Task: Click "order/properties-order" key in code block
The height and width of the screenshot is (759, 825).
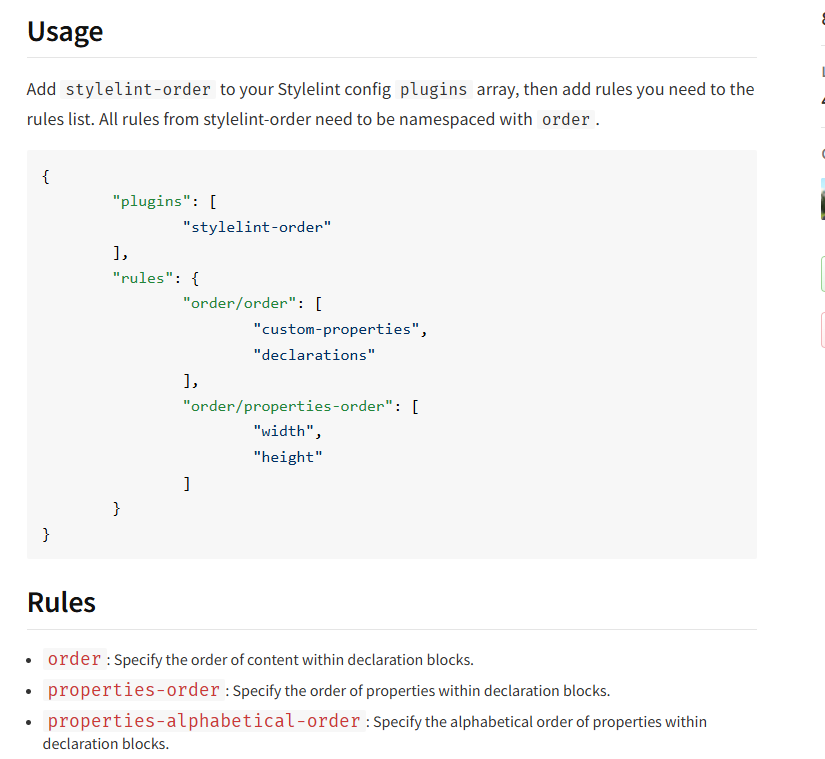Action: pyautogui.click(x=288, y=406)
